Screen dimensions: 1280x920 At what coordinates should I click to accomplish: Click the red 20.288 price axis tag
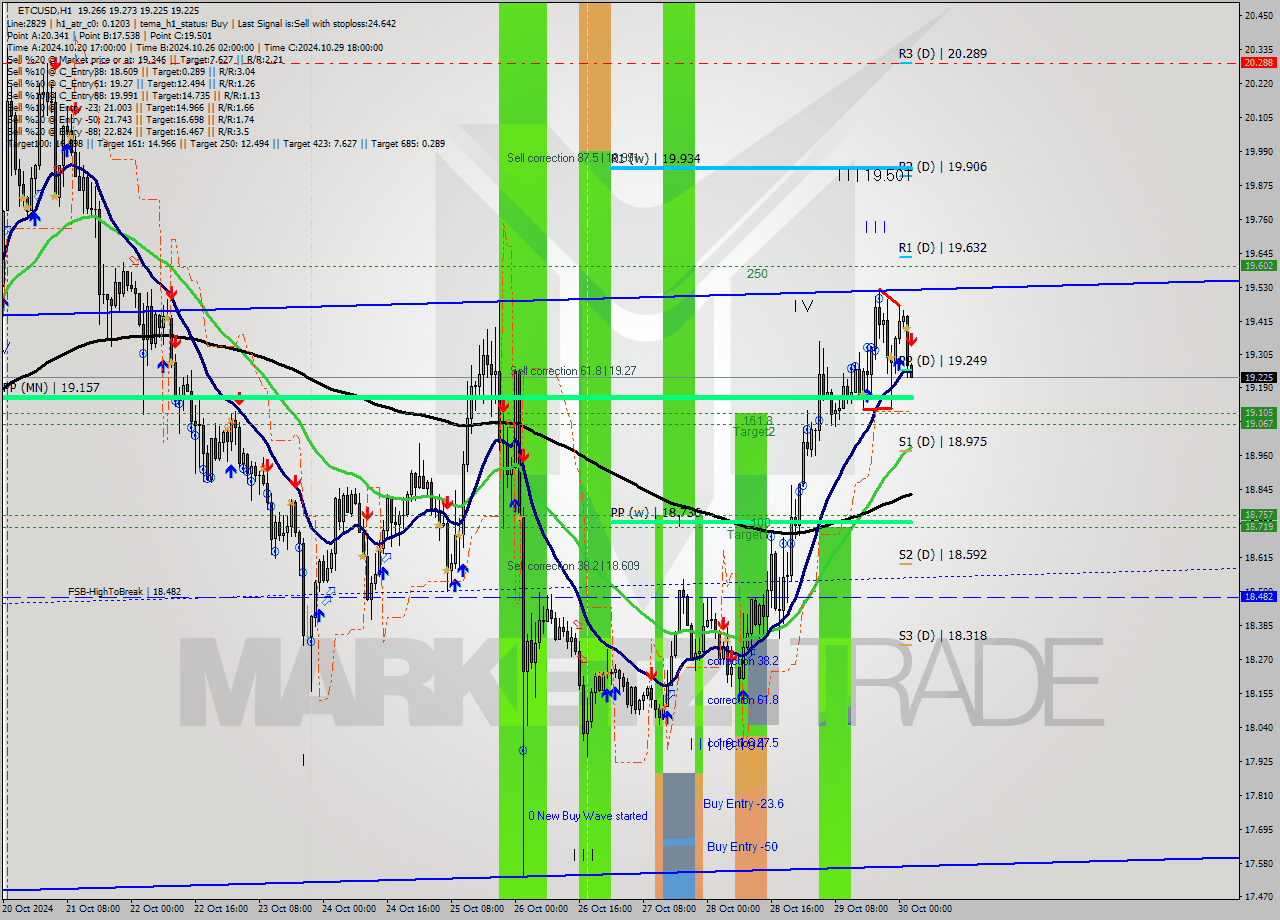coord(1258,62)
